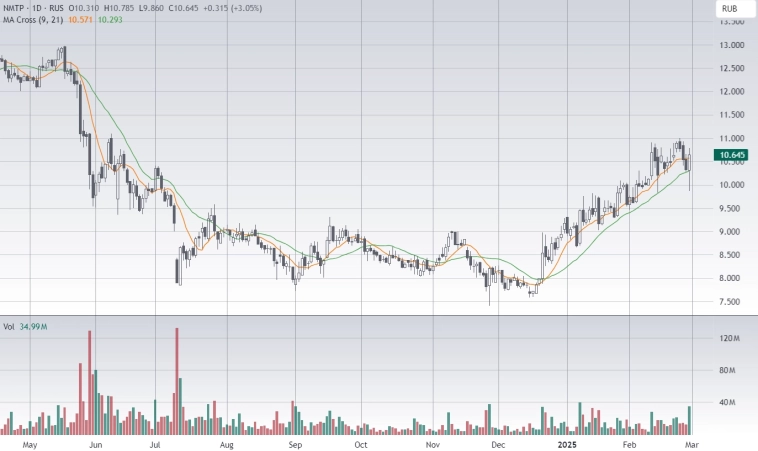Click the 9.000 price axis label
The width and height of the screenshot is (758, 451).
(730, 232)
